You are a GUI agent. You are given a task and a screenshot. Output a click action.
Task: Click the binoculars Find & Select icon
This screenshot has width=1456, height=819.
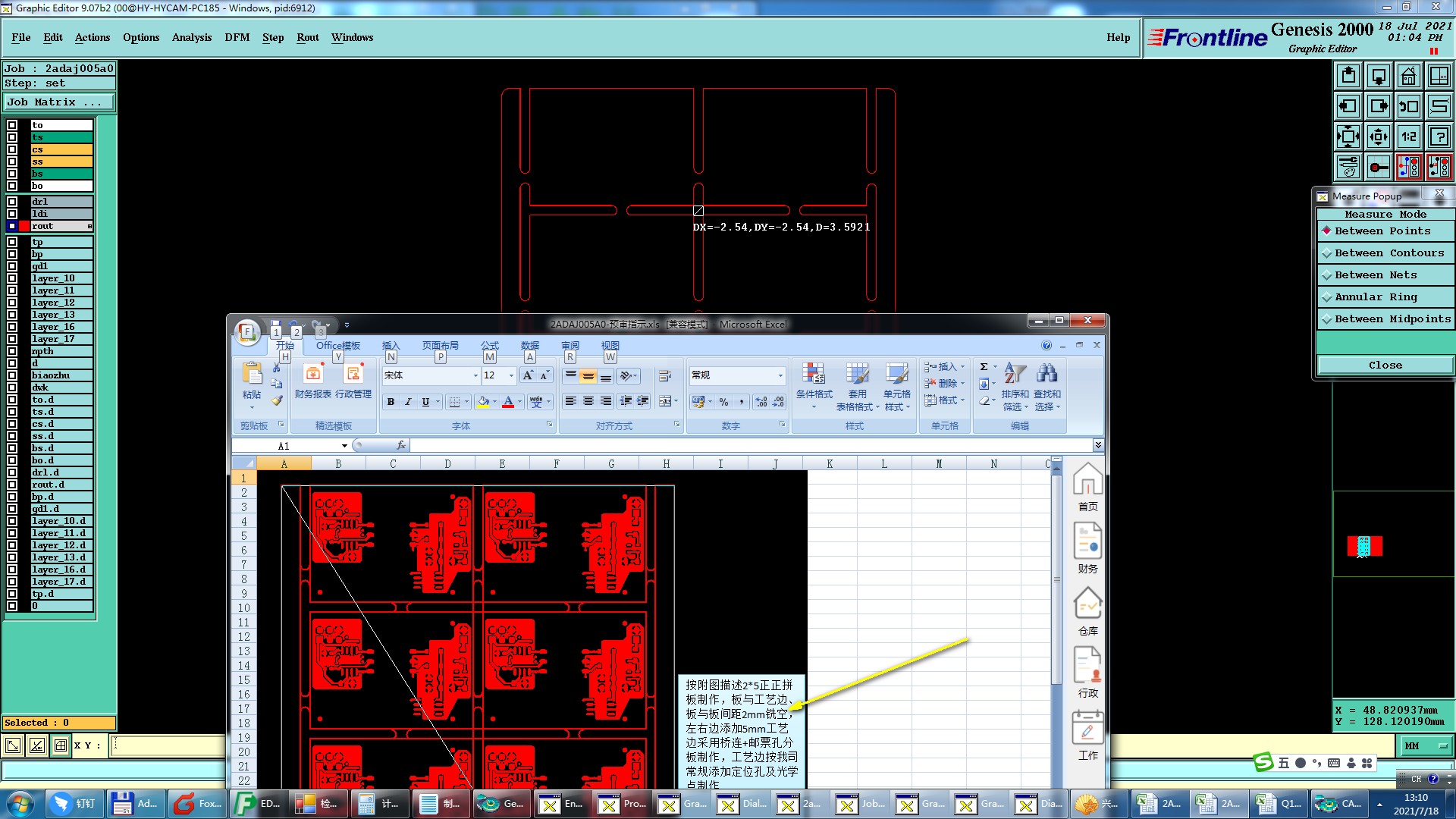[x=1046, y=373]
